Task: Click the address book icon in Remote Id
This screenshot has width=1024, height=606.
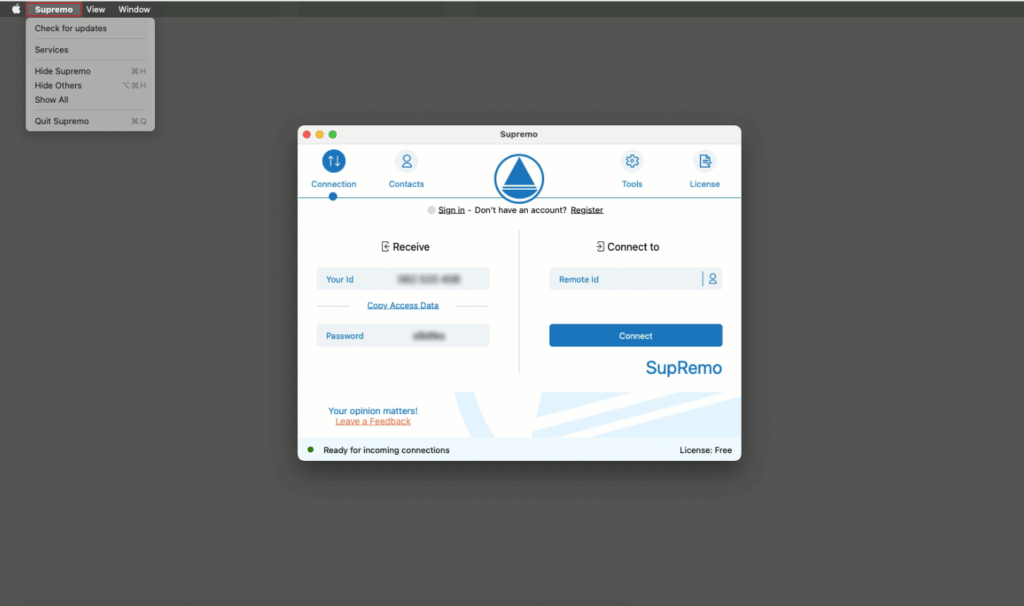Action: 712,279
